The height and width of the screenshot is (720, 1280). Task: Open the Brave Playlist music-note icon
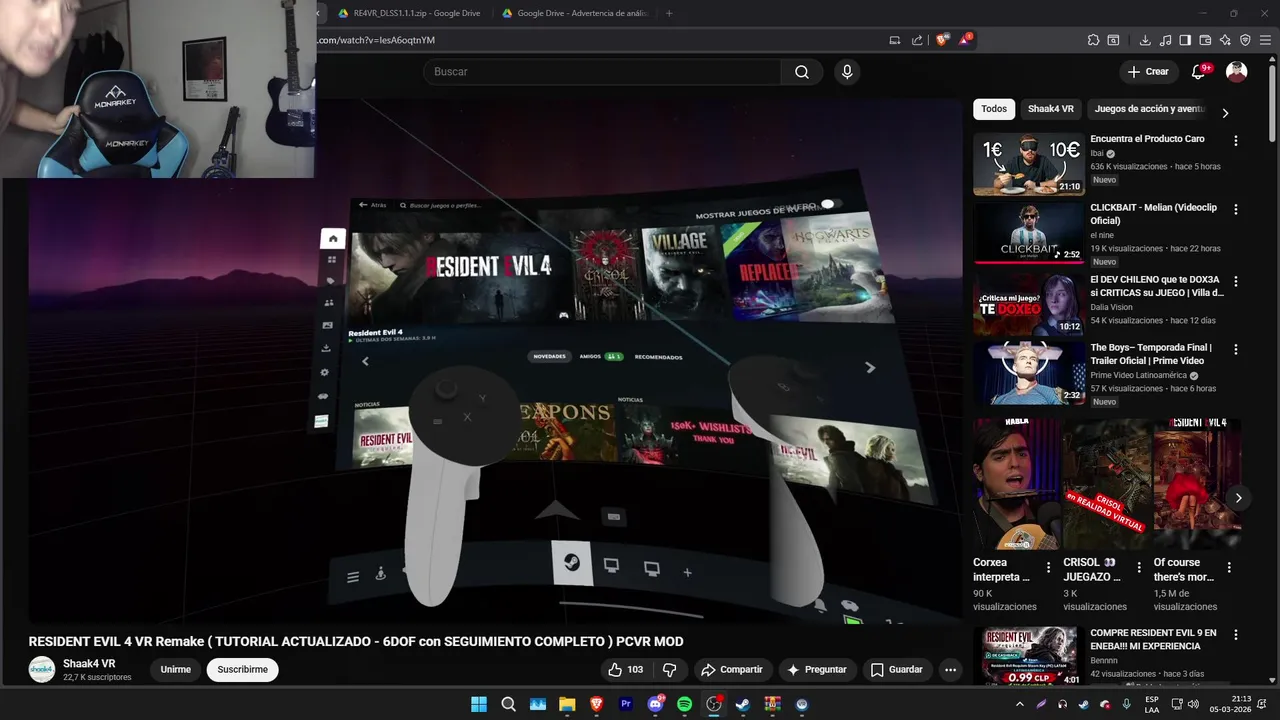[x=1165, y=40]
